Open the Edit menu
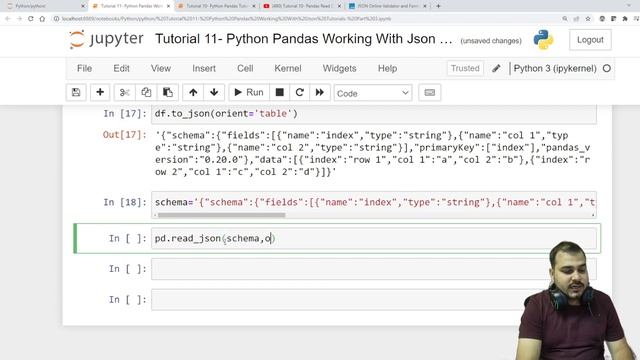Viewport: 640px width, 360px height. (121, 69)
